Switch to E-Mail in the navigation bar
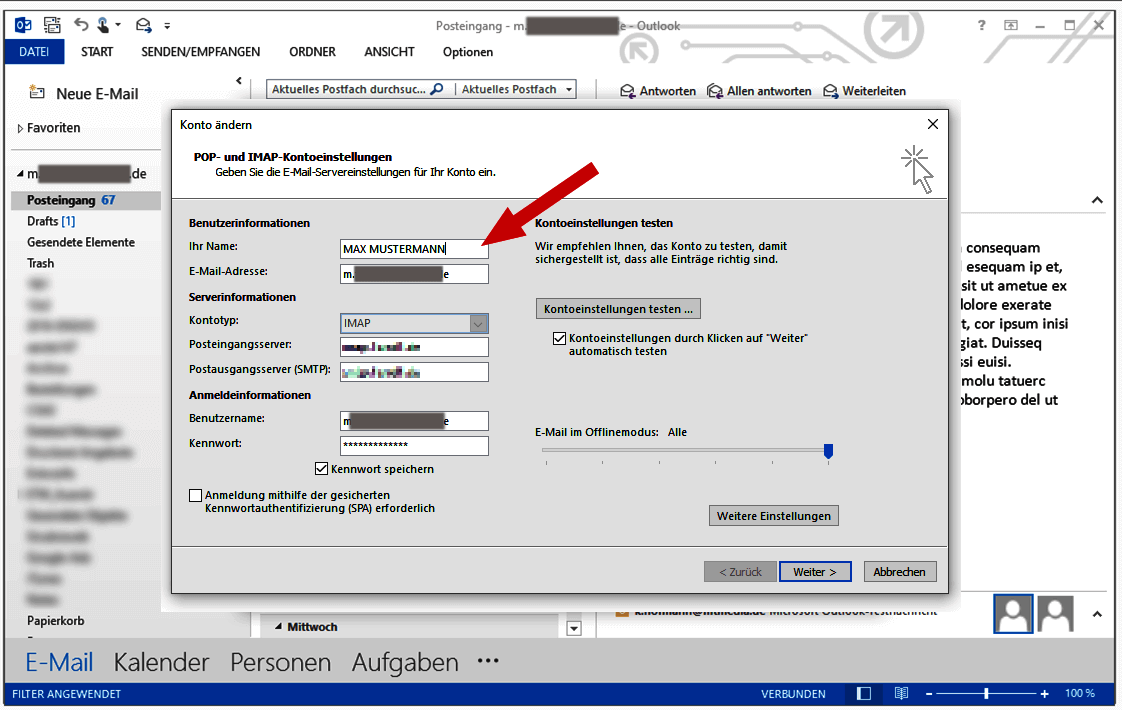 (x=59, y=662)
